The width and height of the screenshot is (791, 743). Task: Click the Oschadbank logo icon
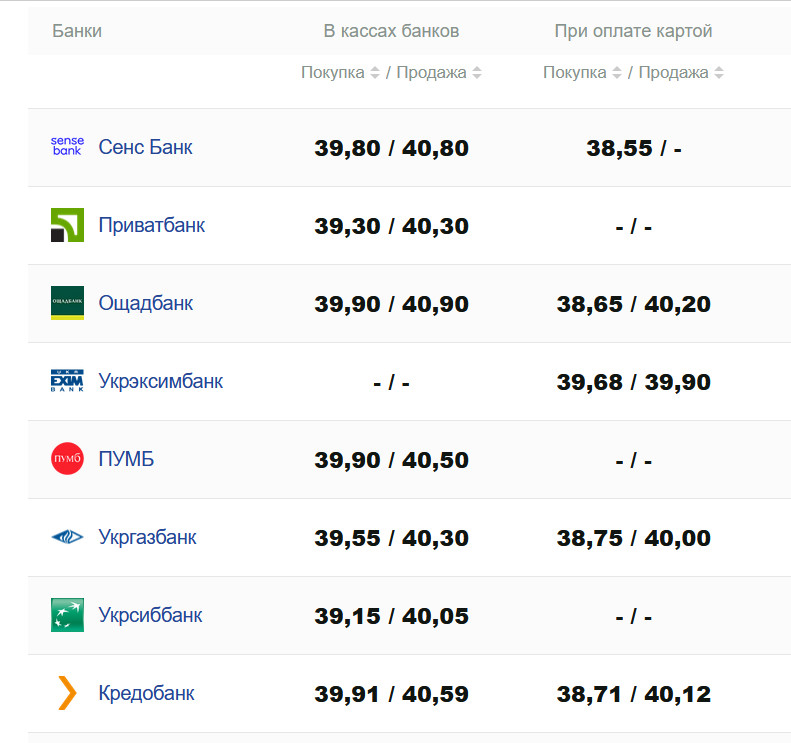click(67, 303)
